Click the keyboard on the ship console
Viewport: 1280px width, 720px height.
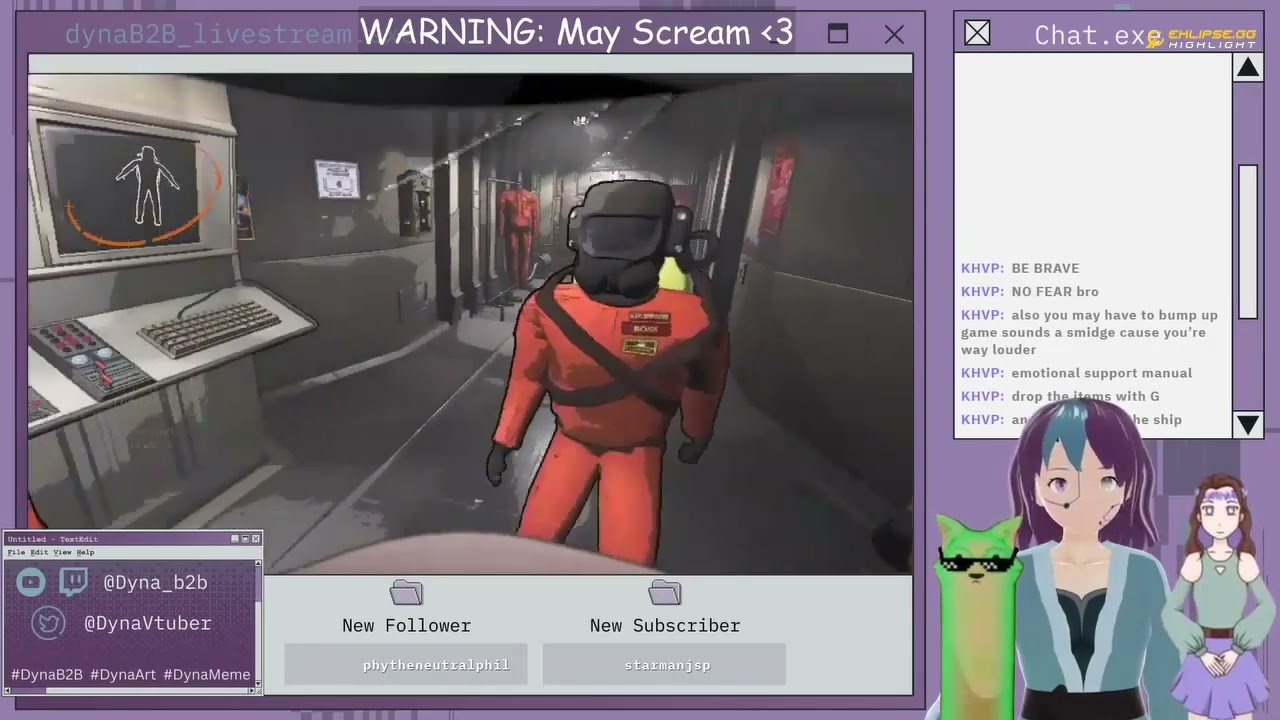pyautogui.click(x=210, y=329)
